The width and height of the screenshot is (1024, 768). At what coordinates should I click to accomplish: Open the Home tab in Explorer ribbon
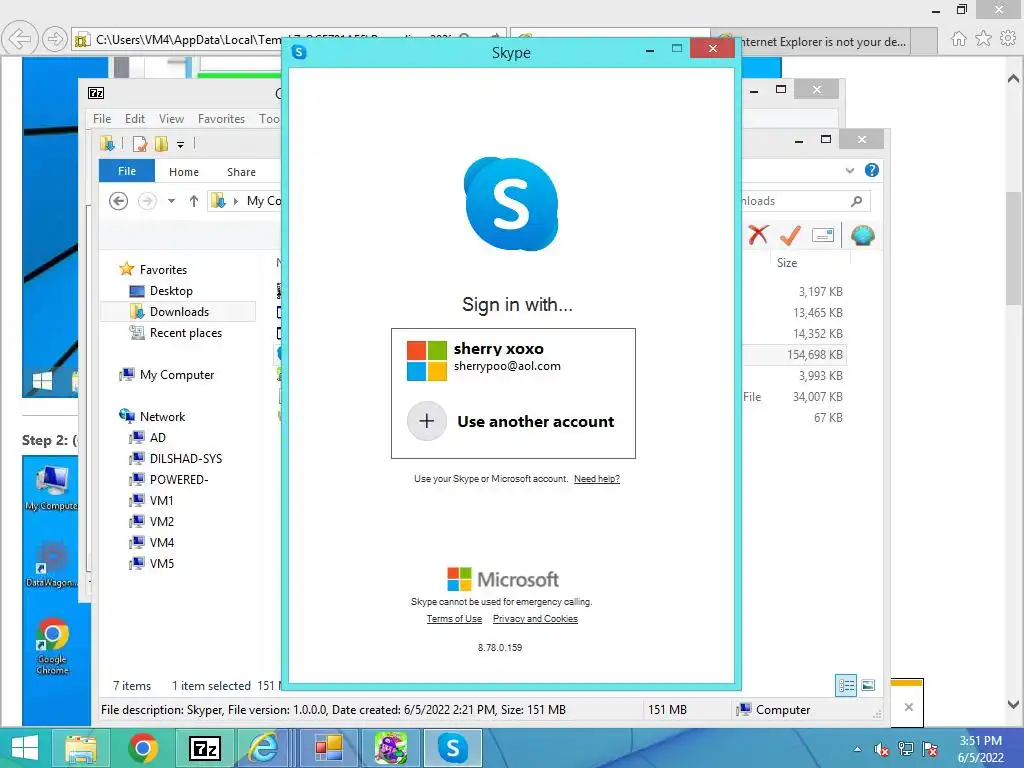click(x=184, y=172)
